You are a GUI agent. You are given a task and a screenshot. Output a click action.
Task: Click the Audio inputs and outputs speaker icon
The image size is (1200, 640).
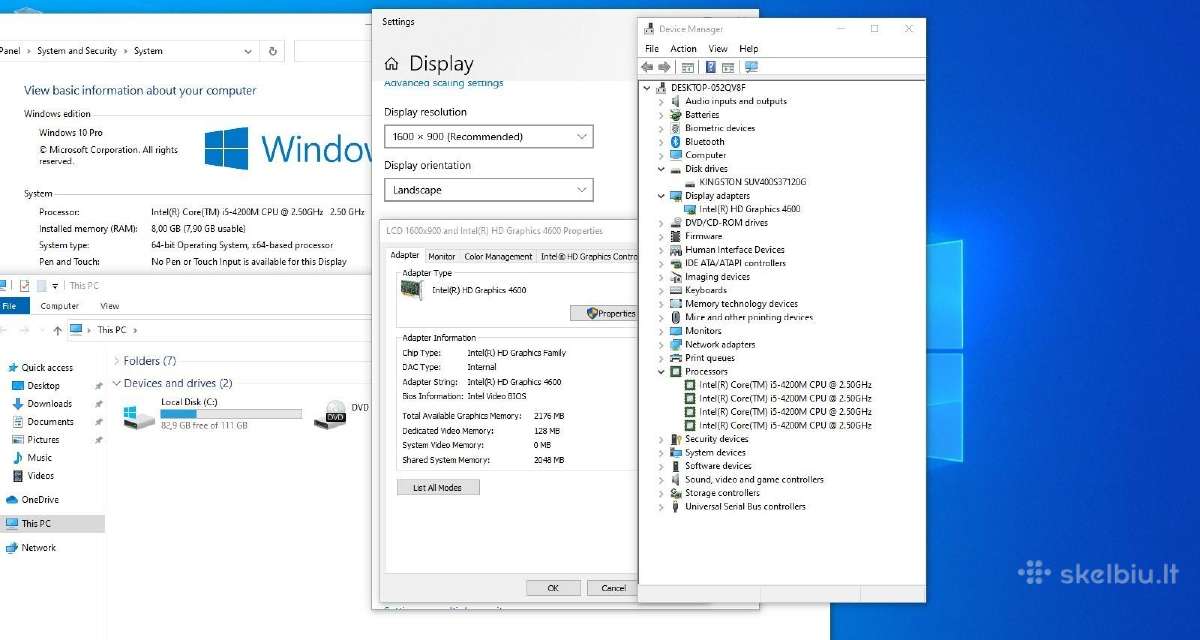pyautogui.click(x=676, y=101)
